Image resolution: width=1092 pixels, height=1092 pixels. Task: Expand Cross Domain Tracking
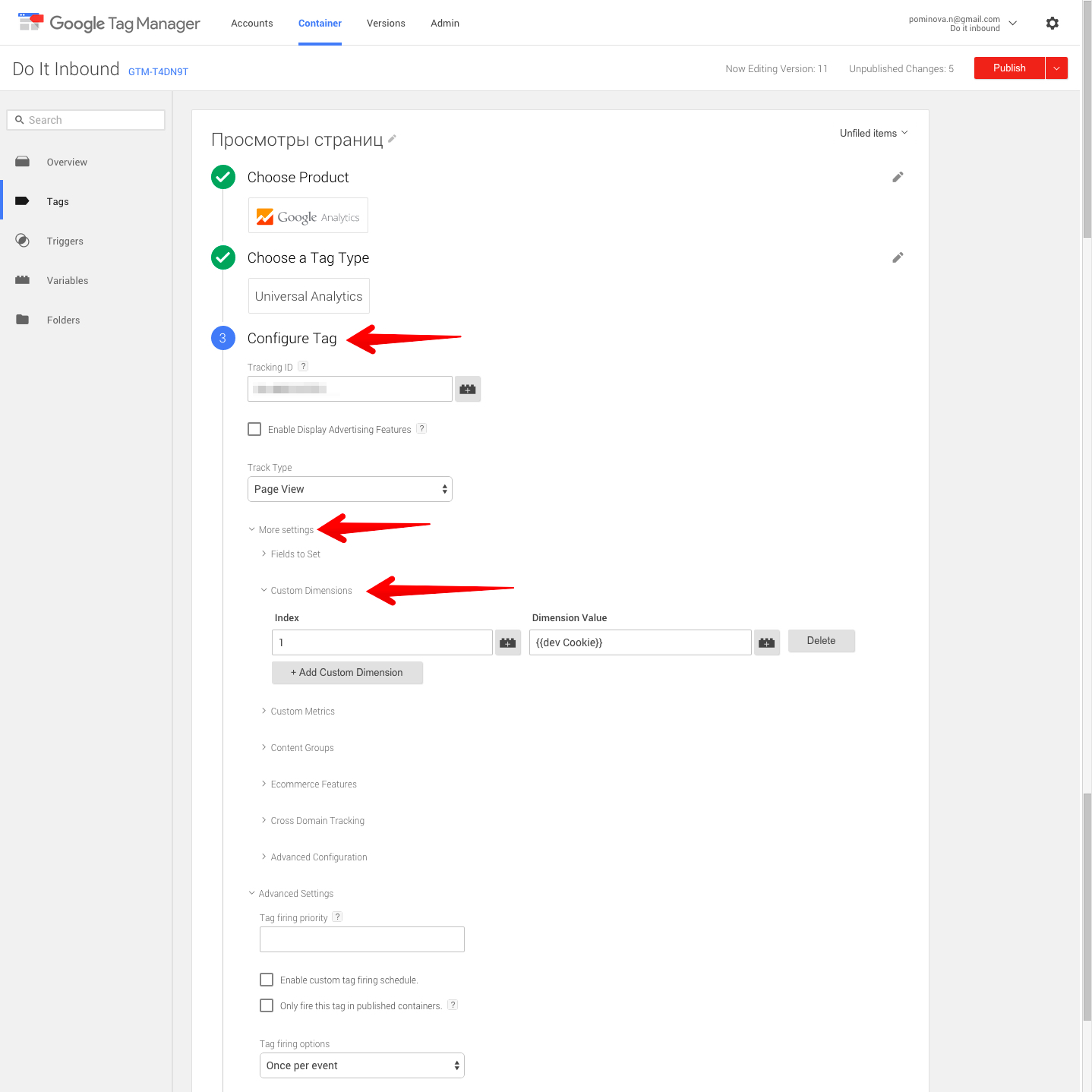click(x=313, y=821)
